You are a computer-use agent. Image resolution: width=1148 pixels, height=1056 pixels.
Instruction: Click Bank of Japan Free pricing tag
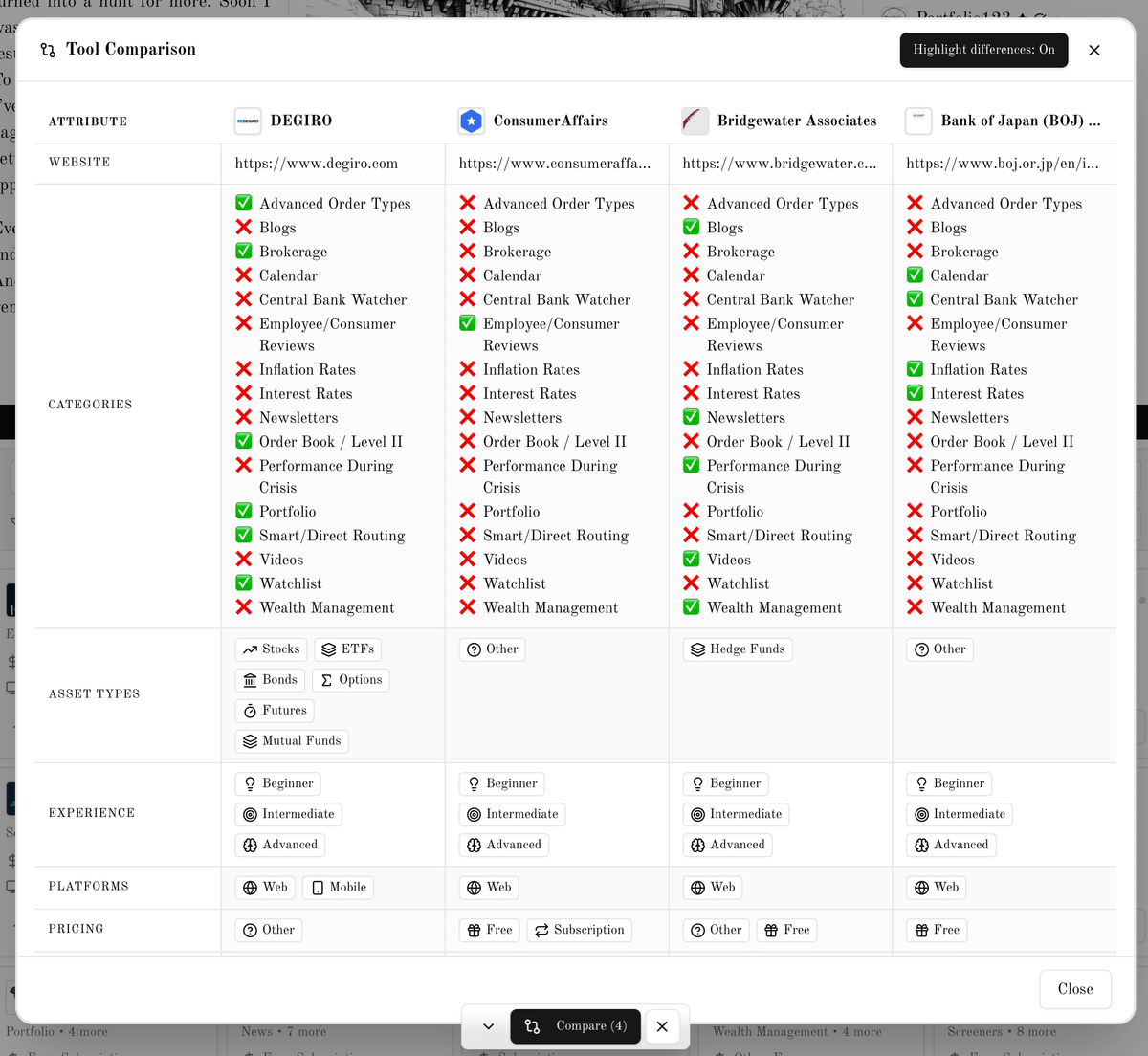937,931
